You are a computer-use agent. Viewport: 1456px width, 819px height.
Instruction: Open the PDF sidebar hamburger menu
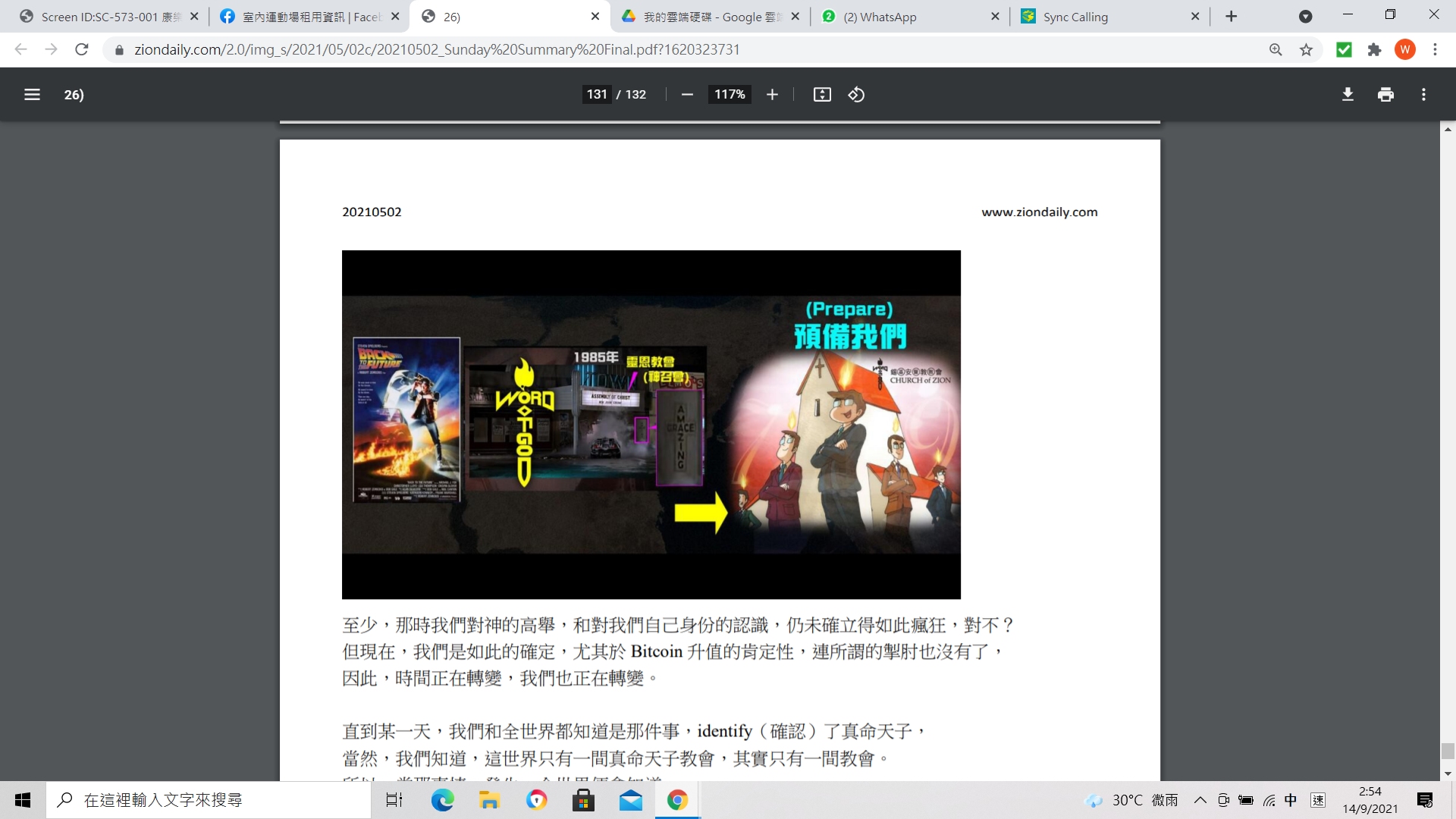coord(32,95)
